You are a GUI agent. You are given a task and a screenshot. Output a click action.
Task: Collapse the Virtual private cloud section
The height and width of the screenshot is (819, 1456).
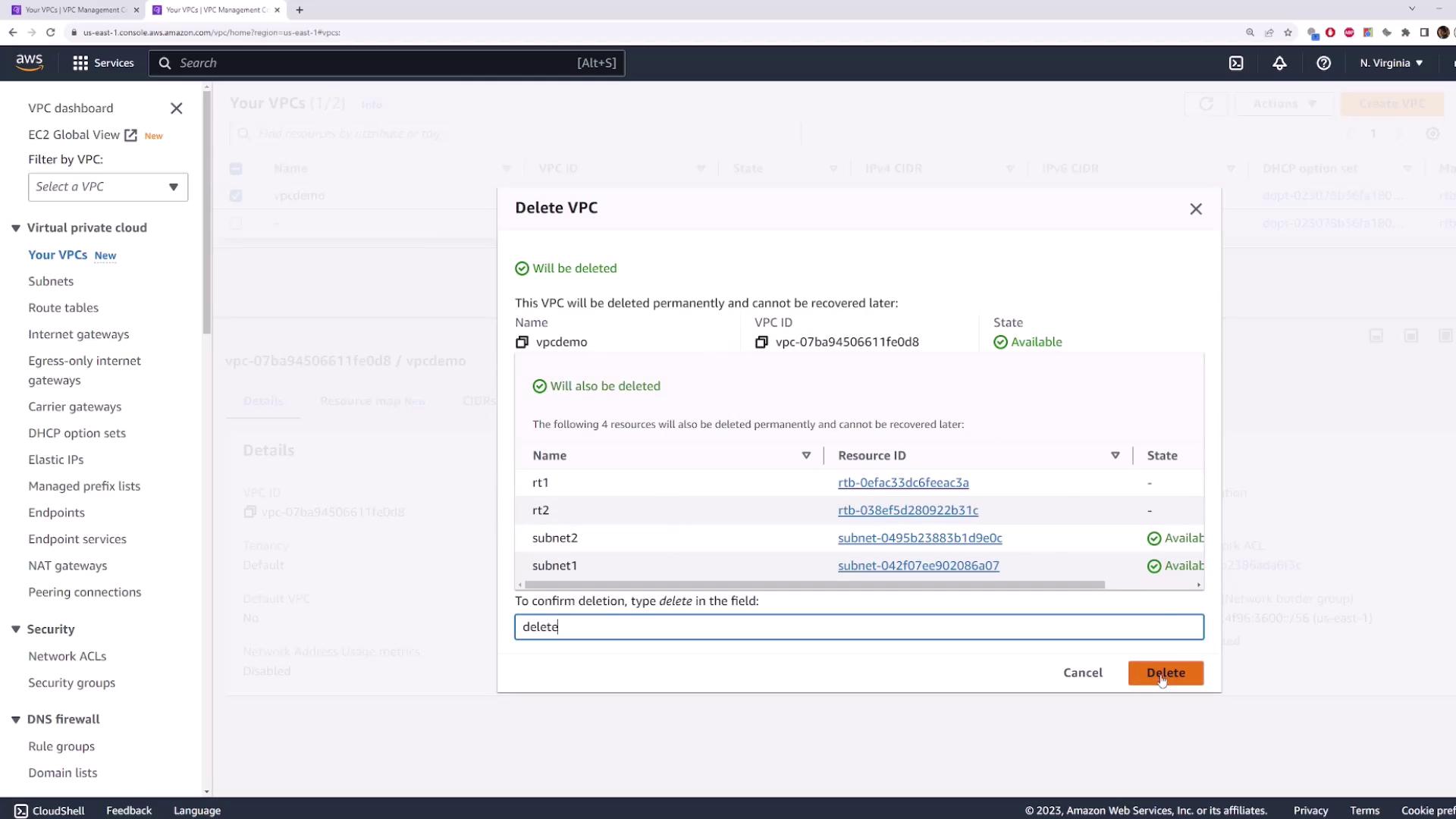(15, 227)
